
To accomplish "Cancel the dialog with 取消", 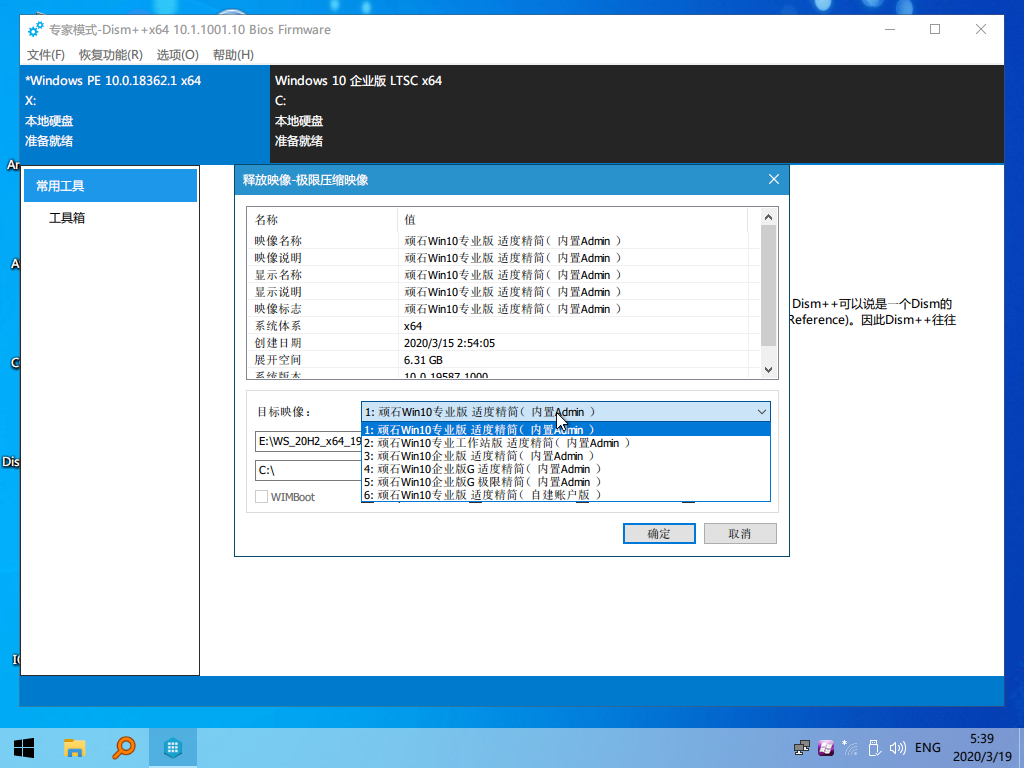I will (740, 534).
